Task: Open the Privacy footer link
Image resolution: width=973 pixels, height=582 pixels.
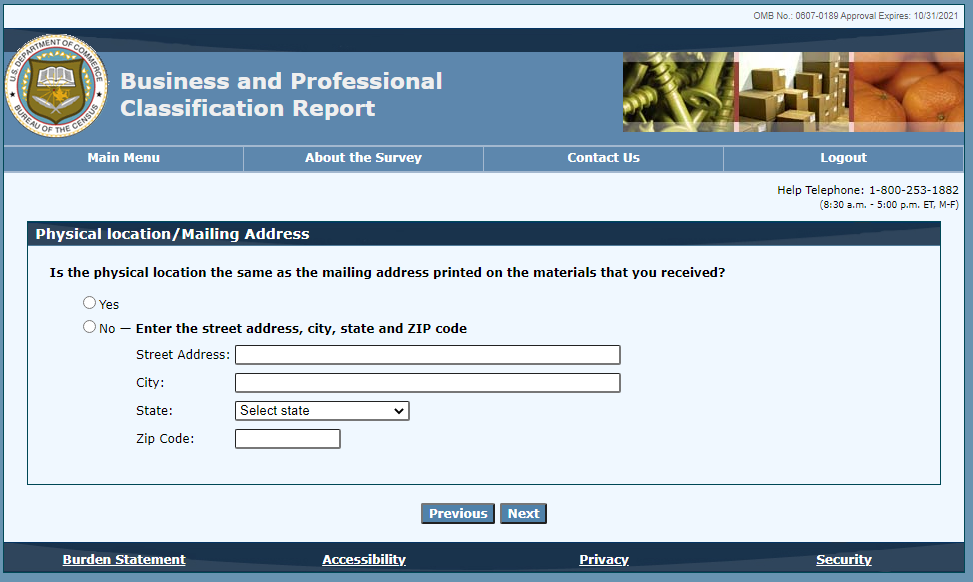Action: point(604,560)
